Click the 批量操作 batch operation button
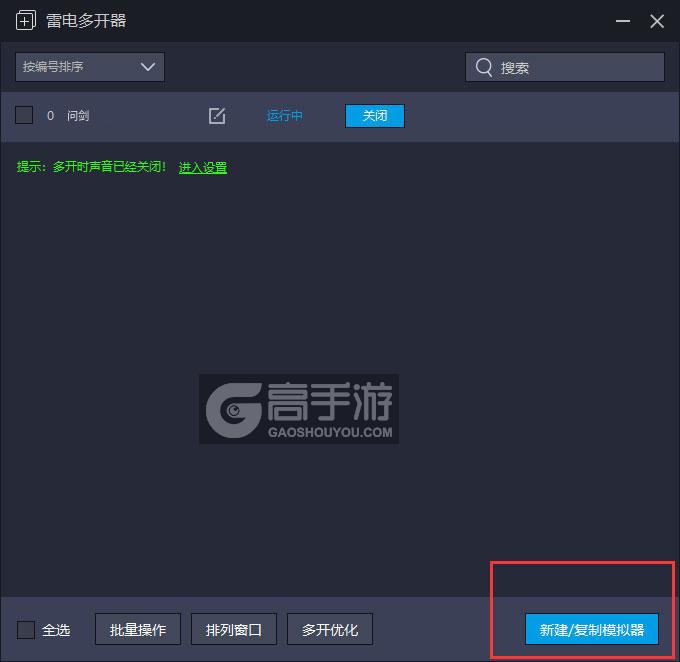 point(138,629)
